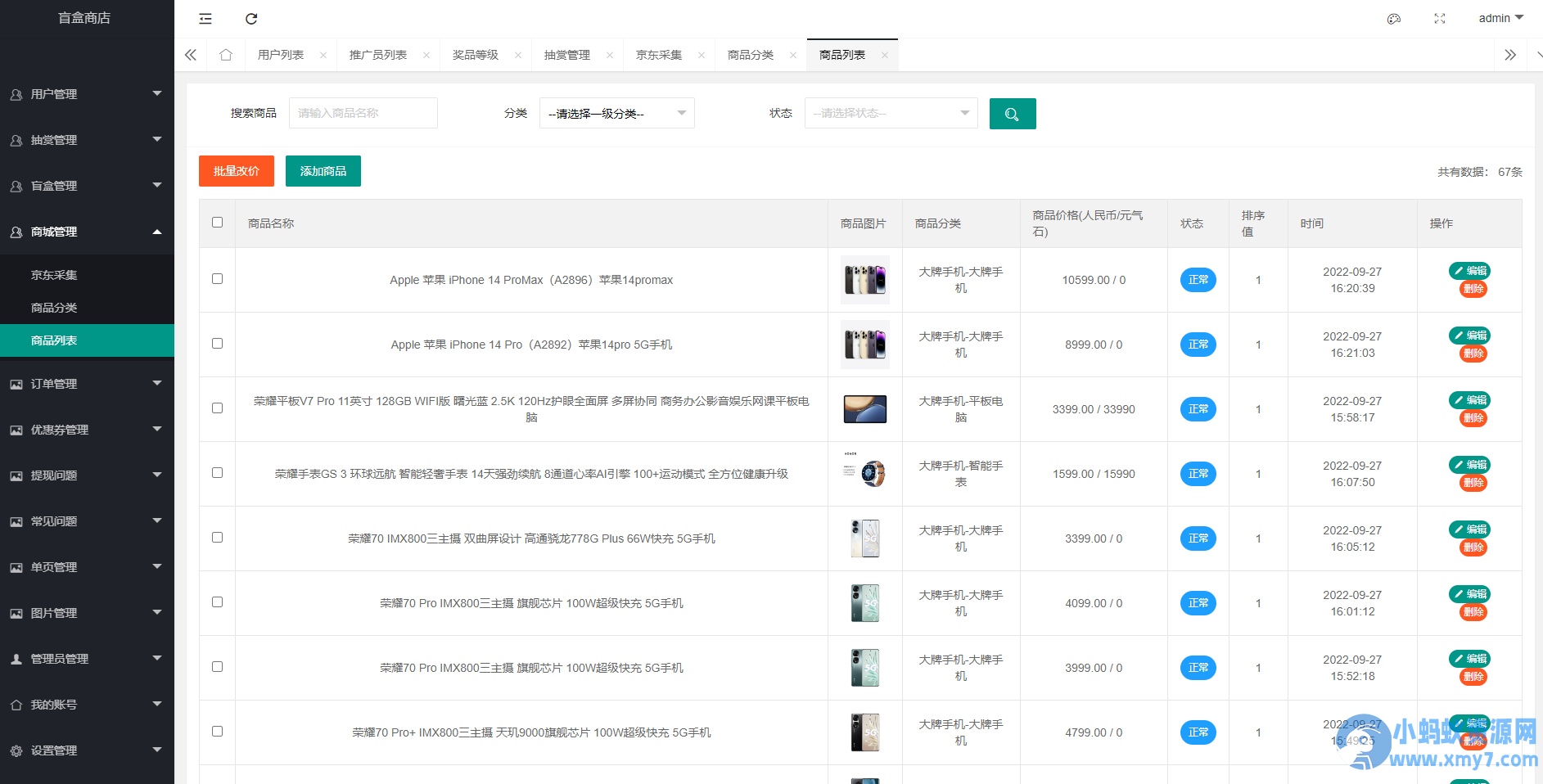Viewport: 1543px width, 784px height.
Task: Expand 提现问题 sidebar menu
Action: [x=87, y=475]
